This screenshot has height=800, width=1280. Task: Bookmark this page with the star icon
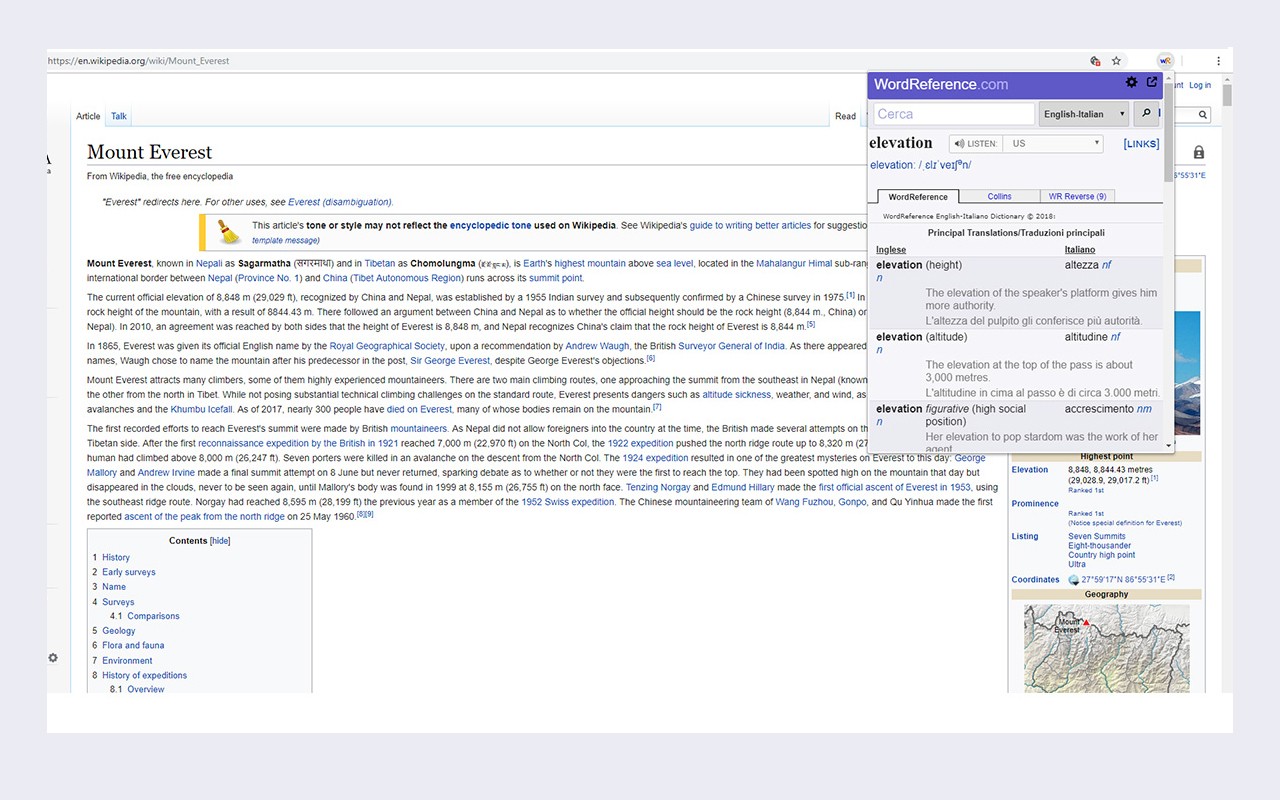1117,61
